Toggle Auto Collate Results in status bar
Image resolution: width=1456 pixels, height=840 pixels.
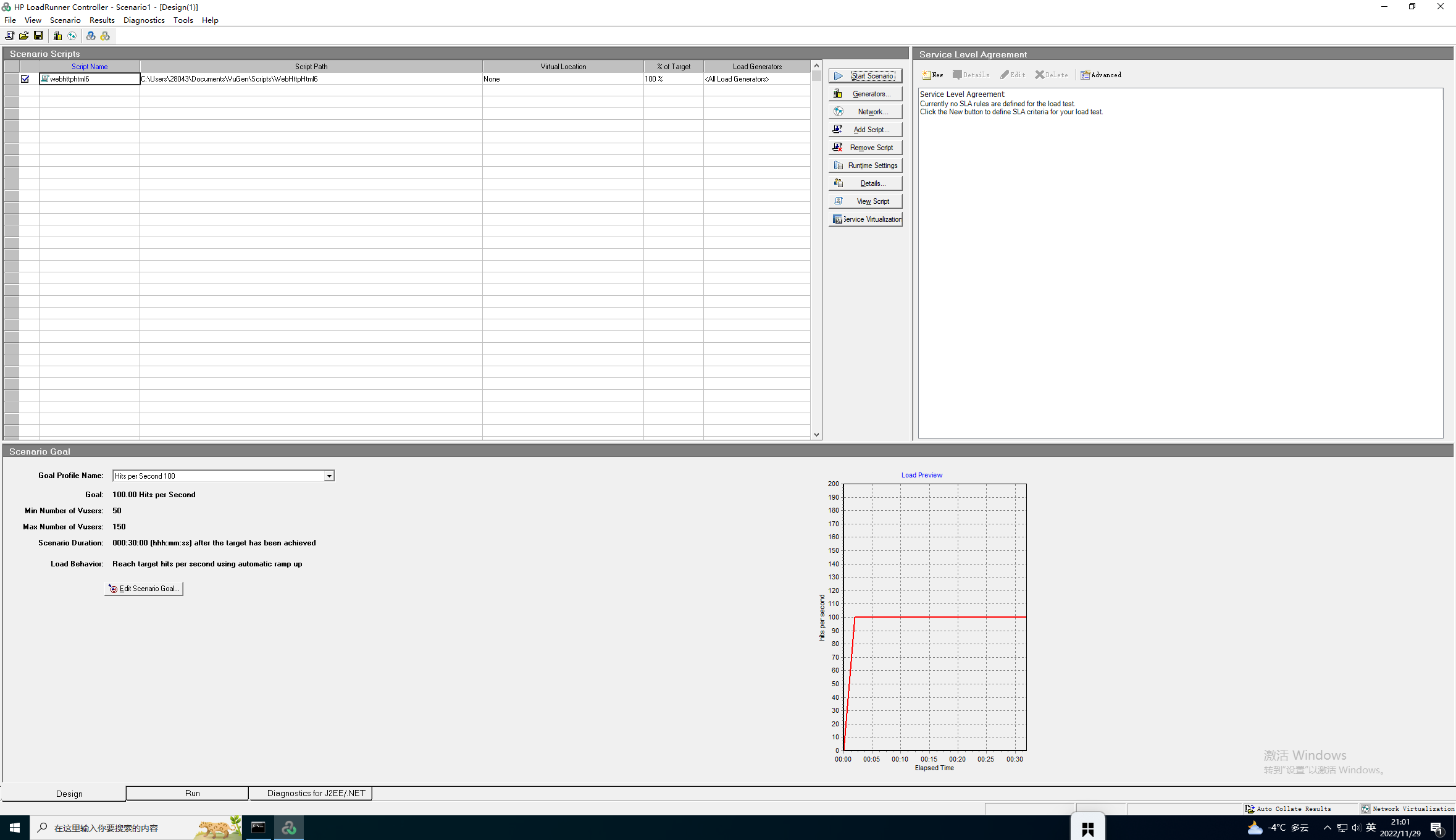[1288, 808]
